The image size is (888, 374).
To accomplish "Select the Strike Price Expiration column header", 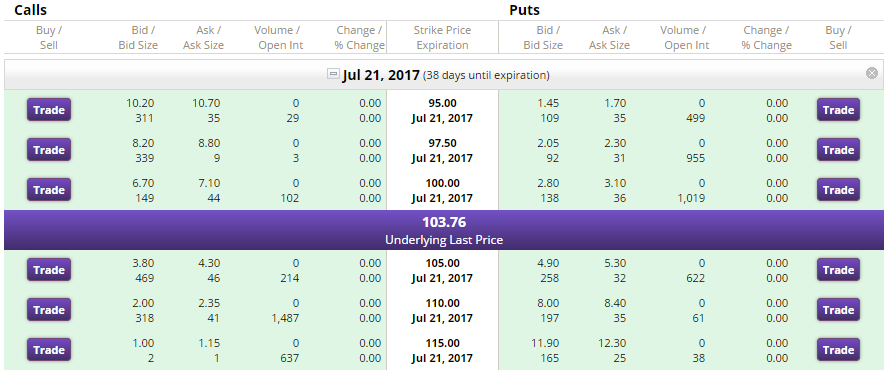I will pos(442,37).
